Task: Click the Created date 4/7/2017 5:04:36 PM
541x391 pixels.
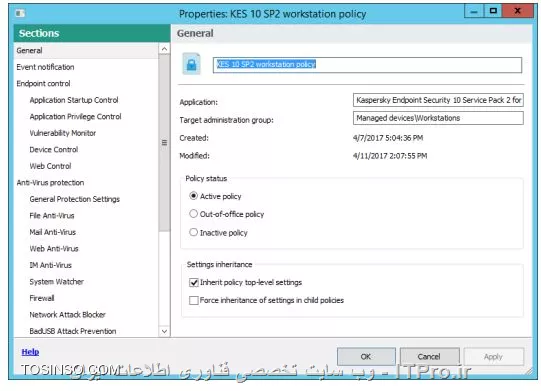Action: [388, 138]
